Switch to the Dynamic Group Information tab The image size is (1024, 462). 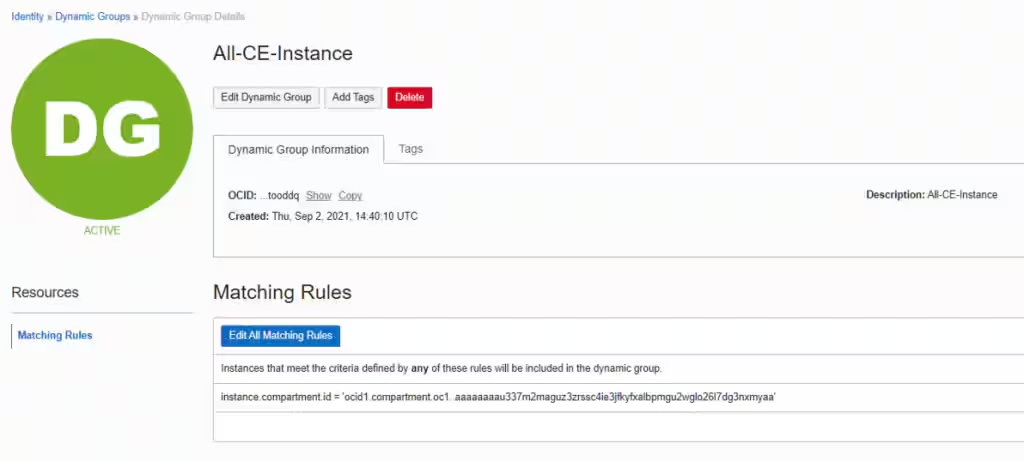point(298,150)
